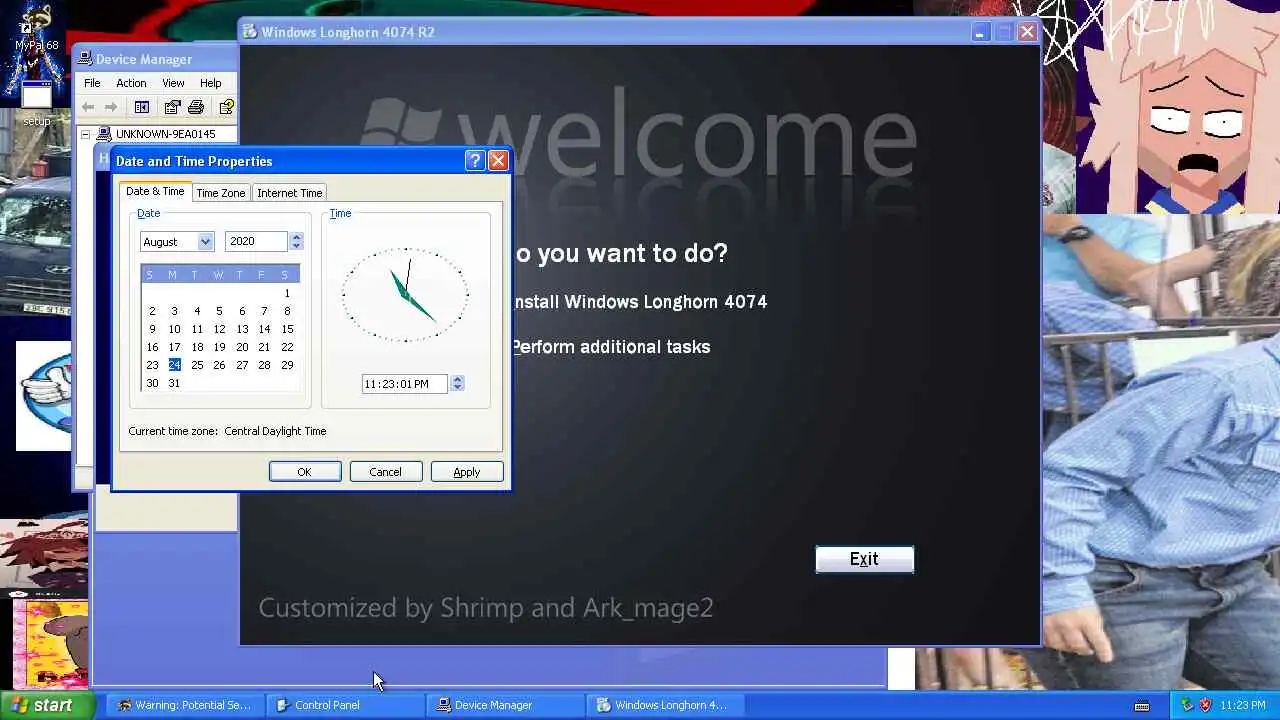This screenshot has width=1280, height=720.
Task: Click the Properties toolbar icon in Device Manager
Action: point(172,107)
